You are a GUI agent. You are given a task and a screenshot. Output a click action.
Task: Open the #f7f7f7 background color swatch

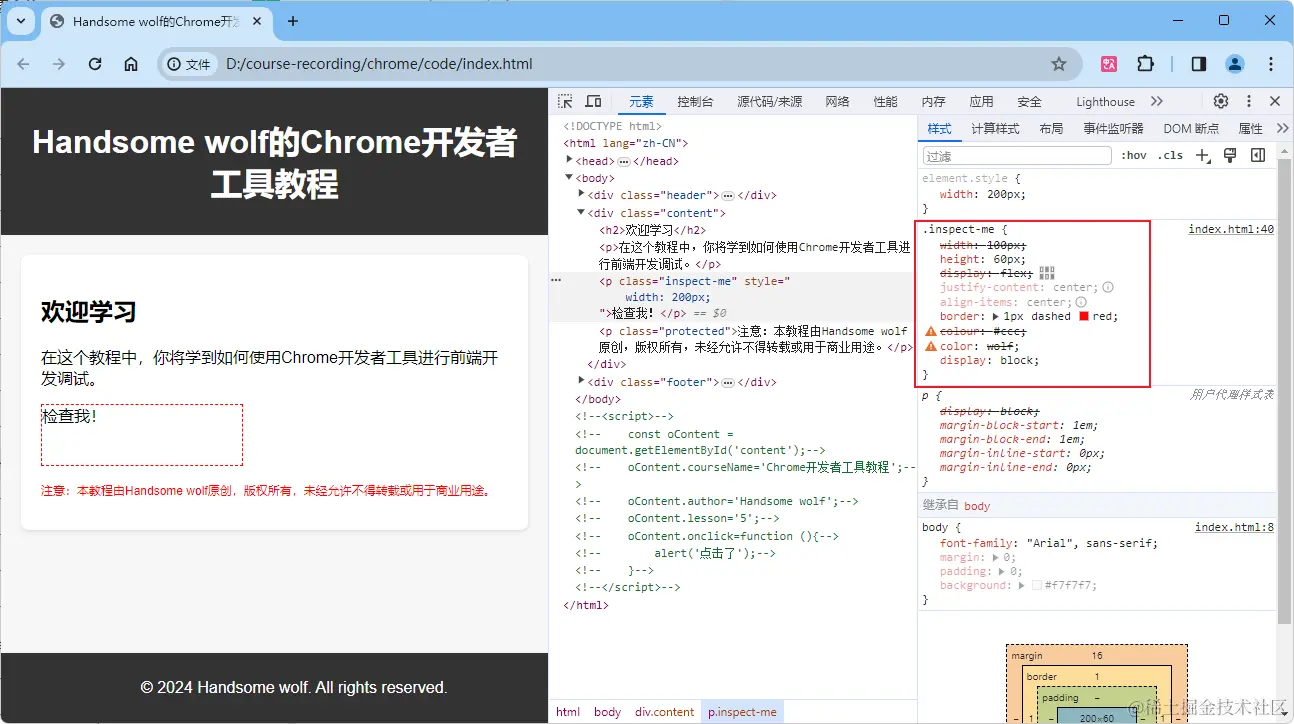1037,585
